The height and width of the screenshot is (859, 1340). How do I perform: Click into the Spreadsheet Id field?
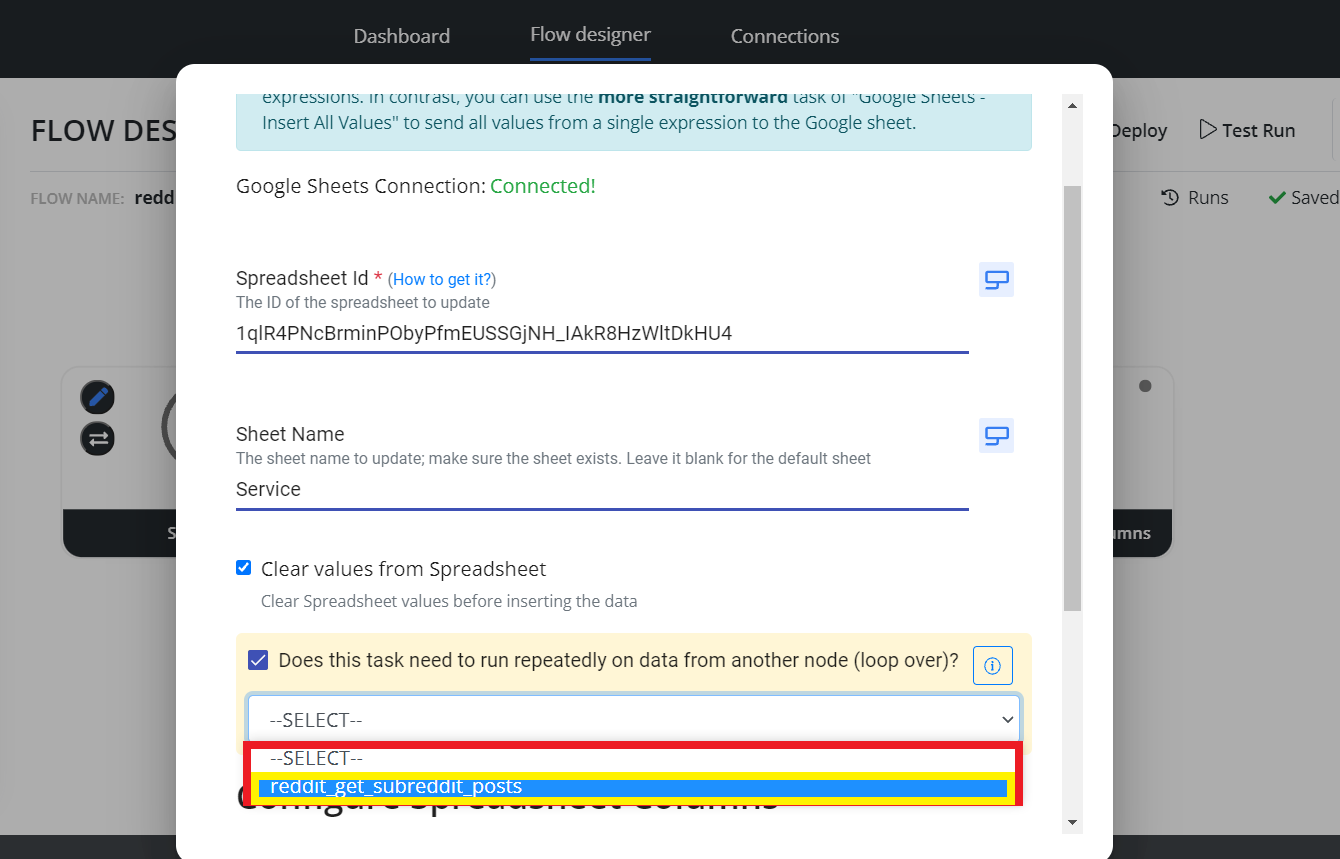coord(602,333)
